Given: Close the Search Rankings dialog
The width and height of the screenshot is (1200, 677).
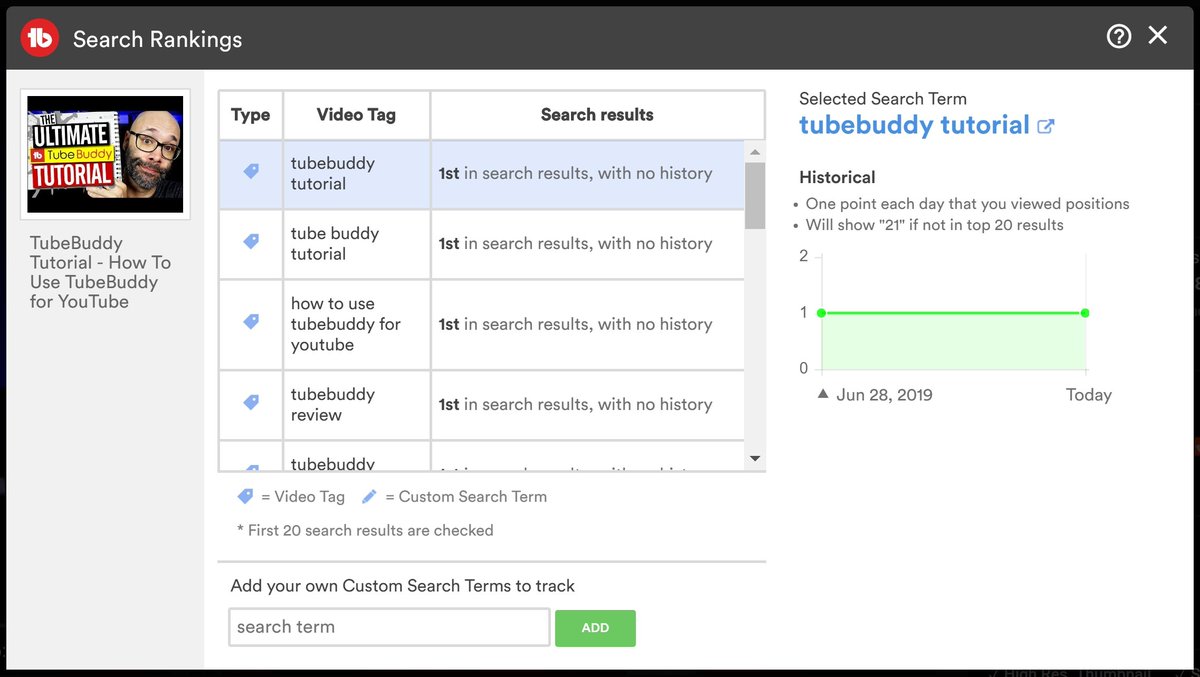Looking at the screenshot, I should click(x=1158, y=36).
